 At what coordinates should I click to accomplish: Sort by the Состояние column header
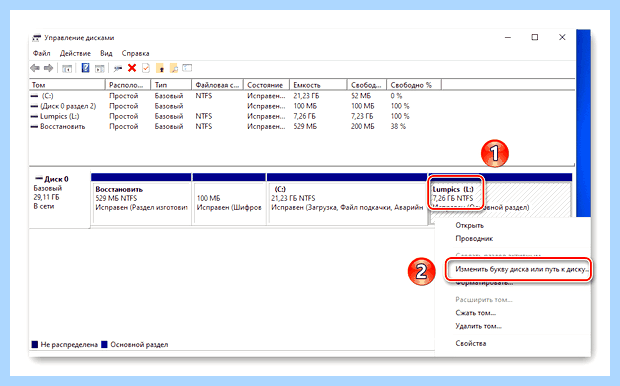point(267,85)
